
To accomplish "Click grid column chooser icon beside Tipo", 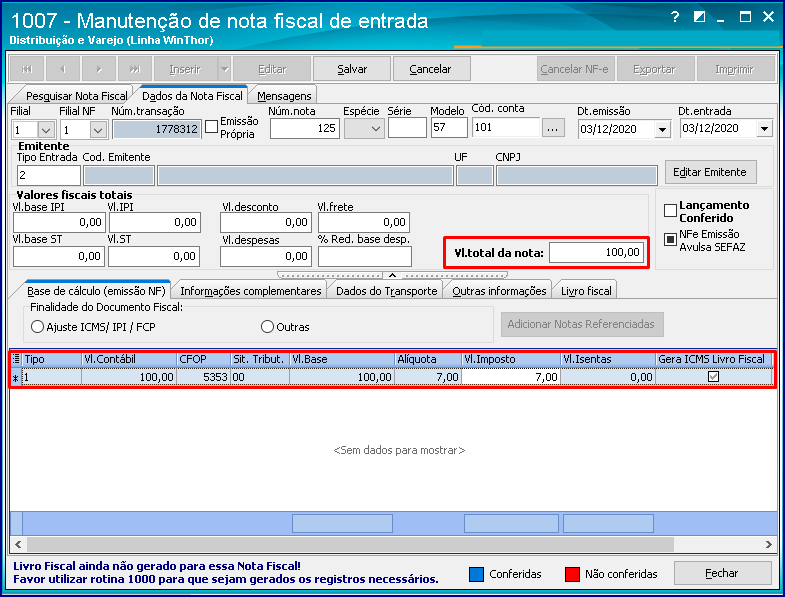I will pyautogui.click(x=16, y=359).
